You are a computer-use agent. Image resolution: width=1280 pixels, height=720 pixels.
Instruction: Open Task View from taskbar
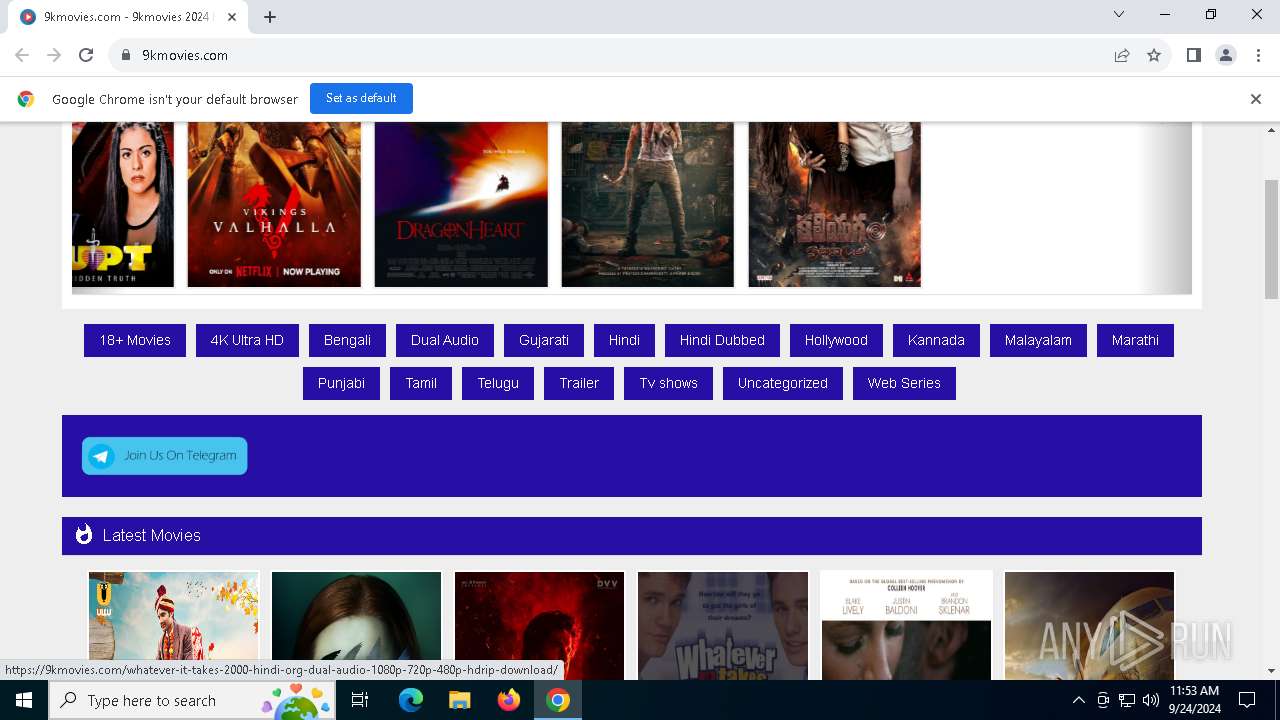(360, 700)
